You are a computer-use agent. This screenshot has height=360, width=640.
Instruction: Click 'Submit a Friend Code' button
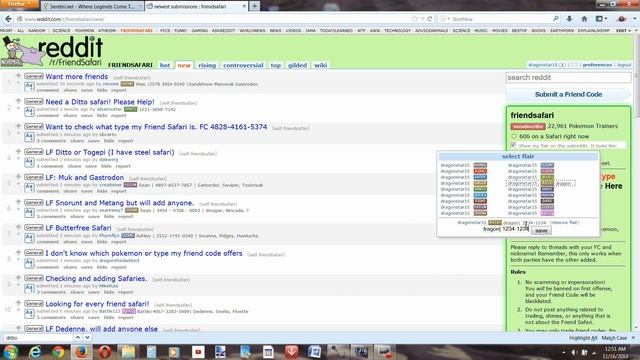click(568, 94)
